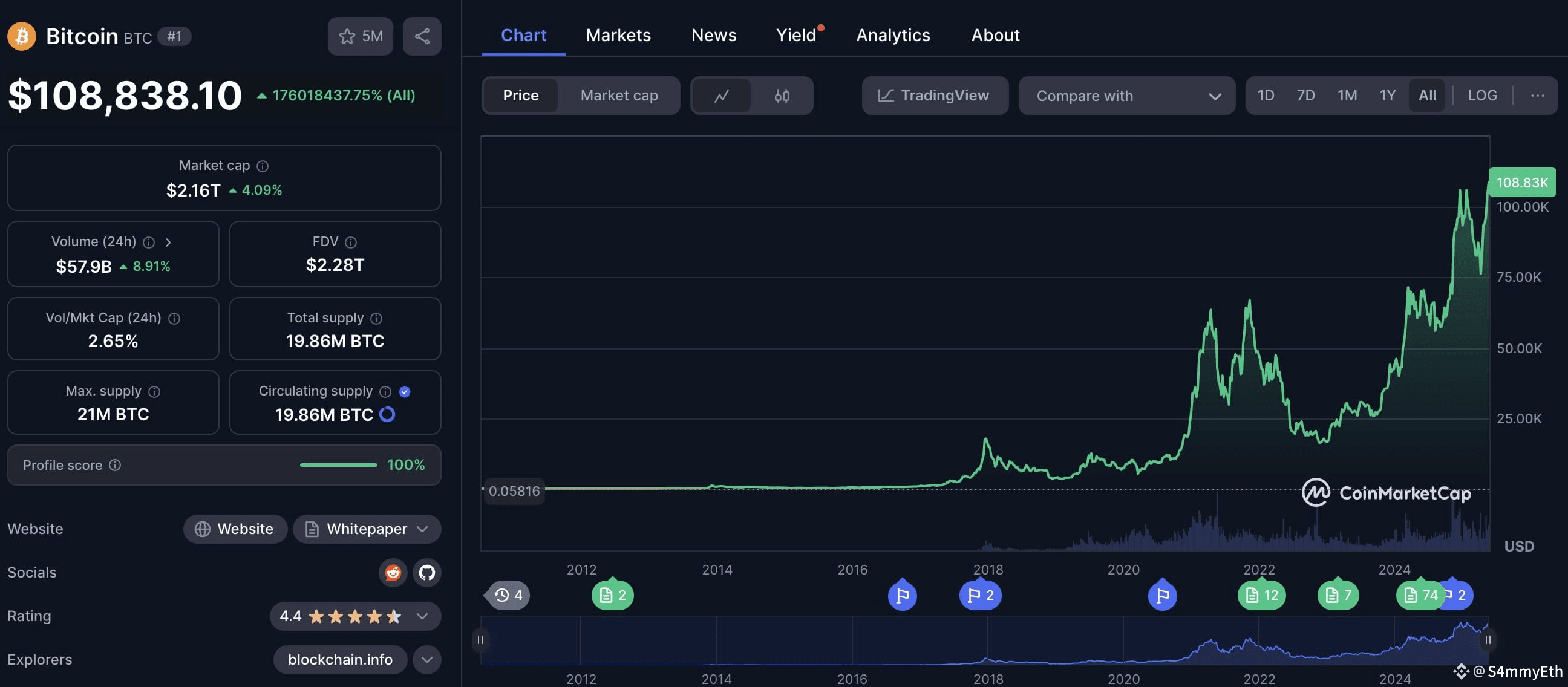Open the Compare with dropdown

(1126, 96)
